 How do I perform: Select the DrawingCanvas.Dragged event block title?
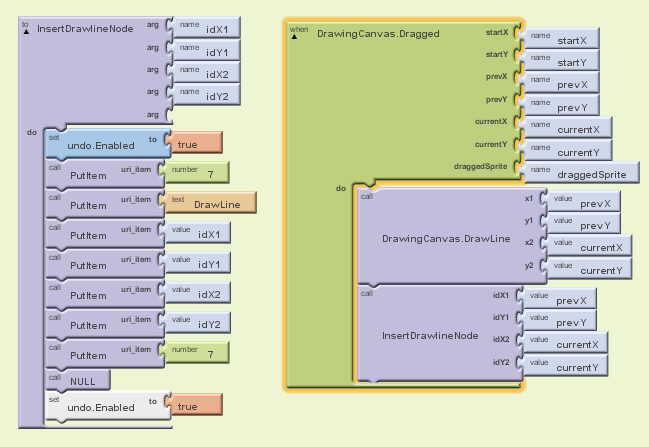(x=378, y=34)
